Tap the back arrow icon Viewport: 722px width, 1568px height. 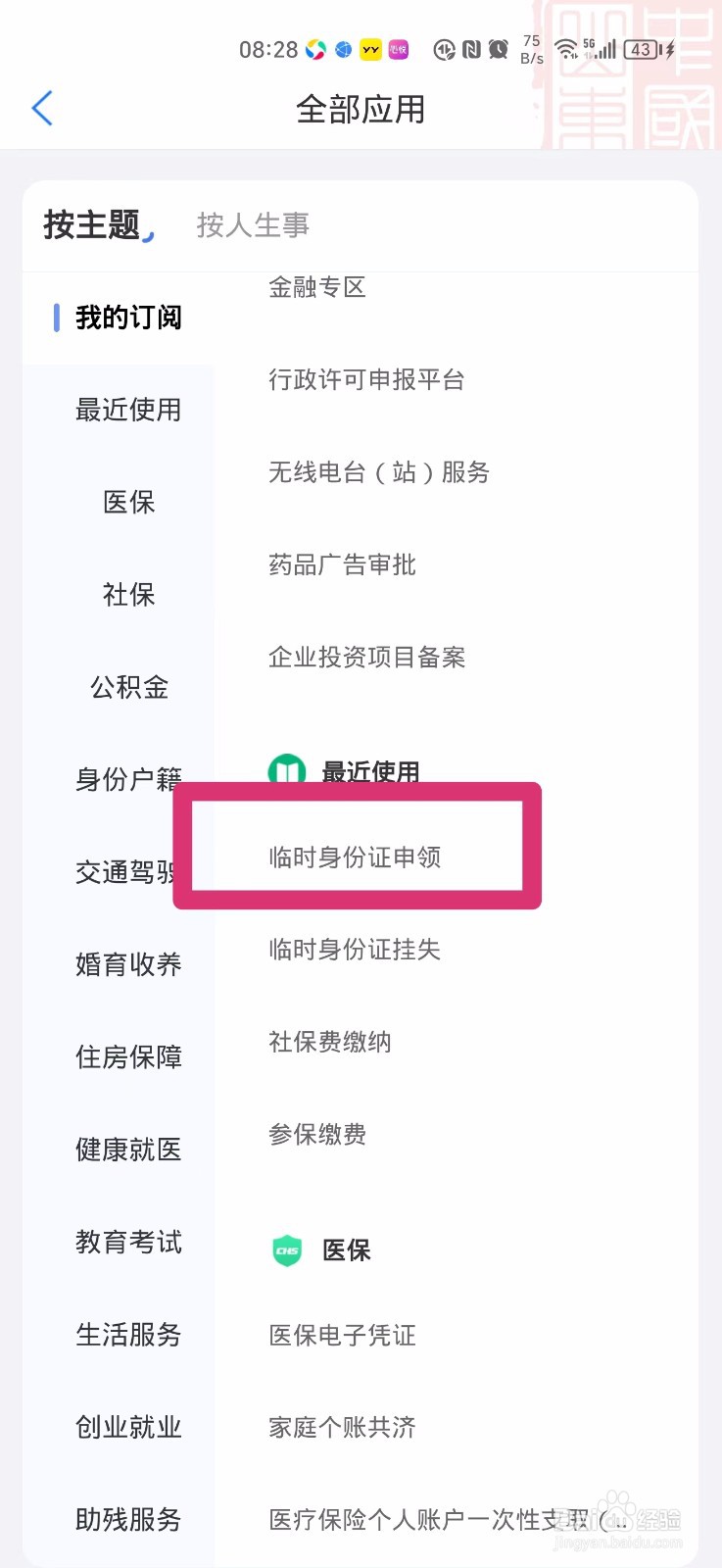[x=42, y=109]
